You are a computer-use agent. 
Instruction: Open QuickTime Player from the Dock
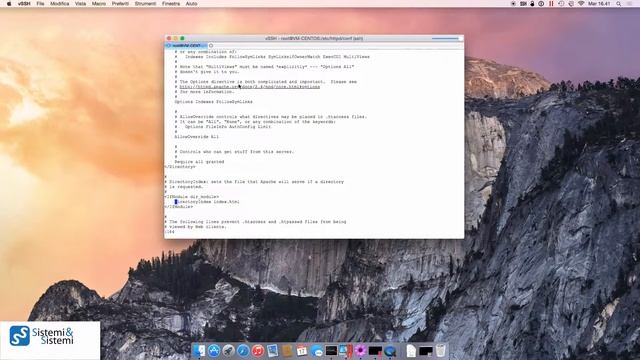tap(390, 350)
